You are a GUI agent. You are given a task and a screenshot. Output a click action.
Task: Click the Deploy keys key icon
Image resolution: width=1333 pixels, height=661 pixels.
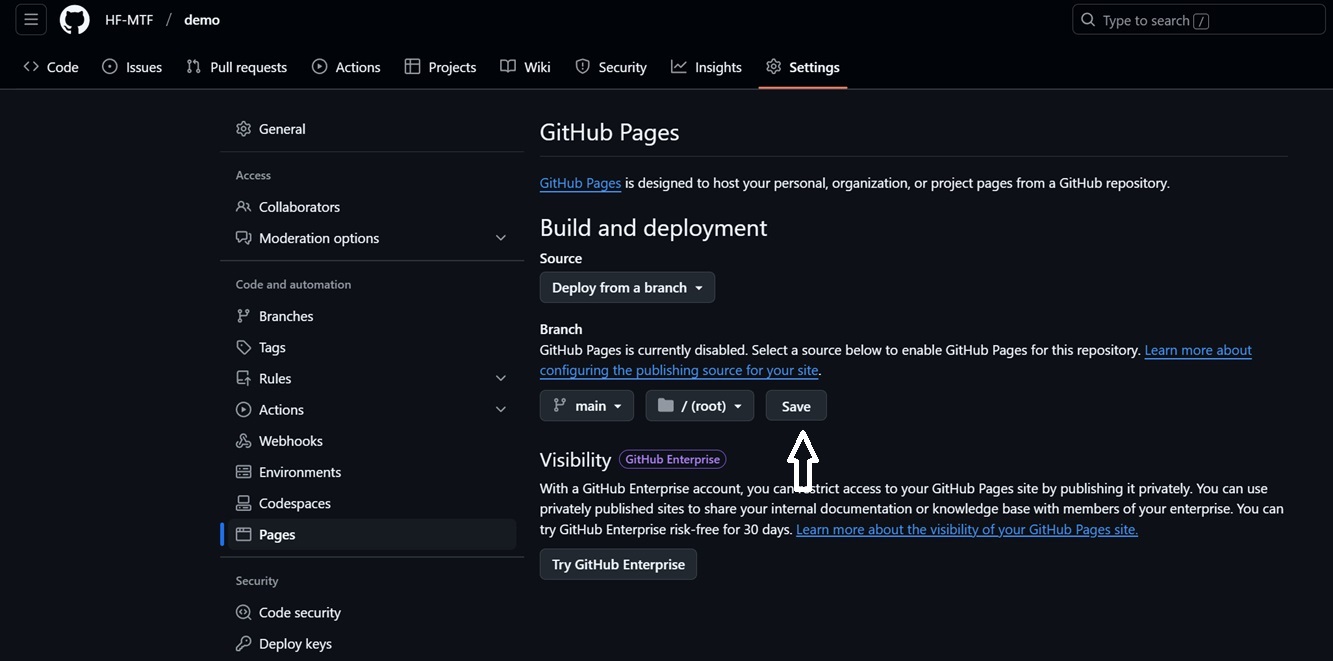[x=243, y=644]
